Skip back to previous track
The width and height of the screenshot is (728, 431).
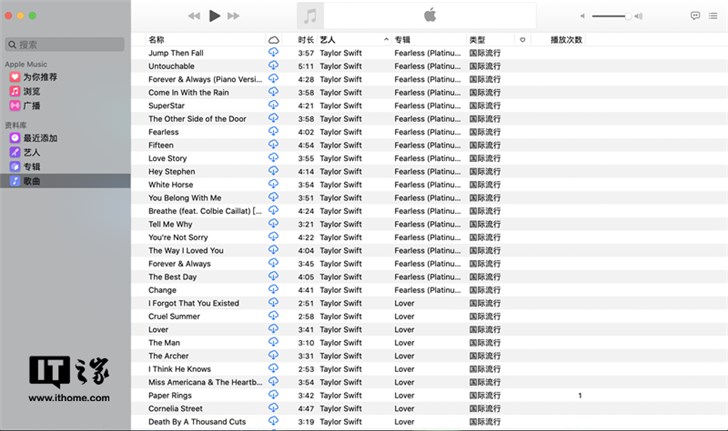point(194,16)
